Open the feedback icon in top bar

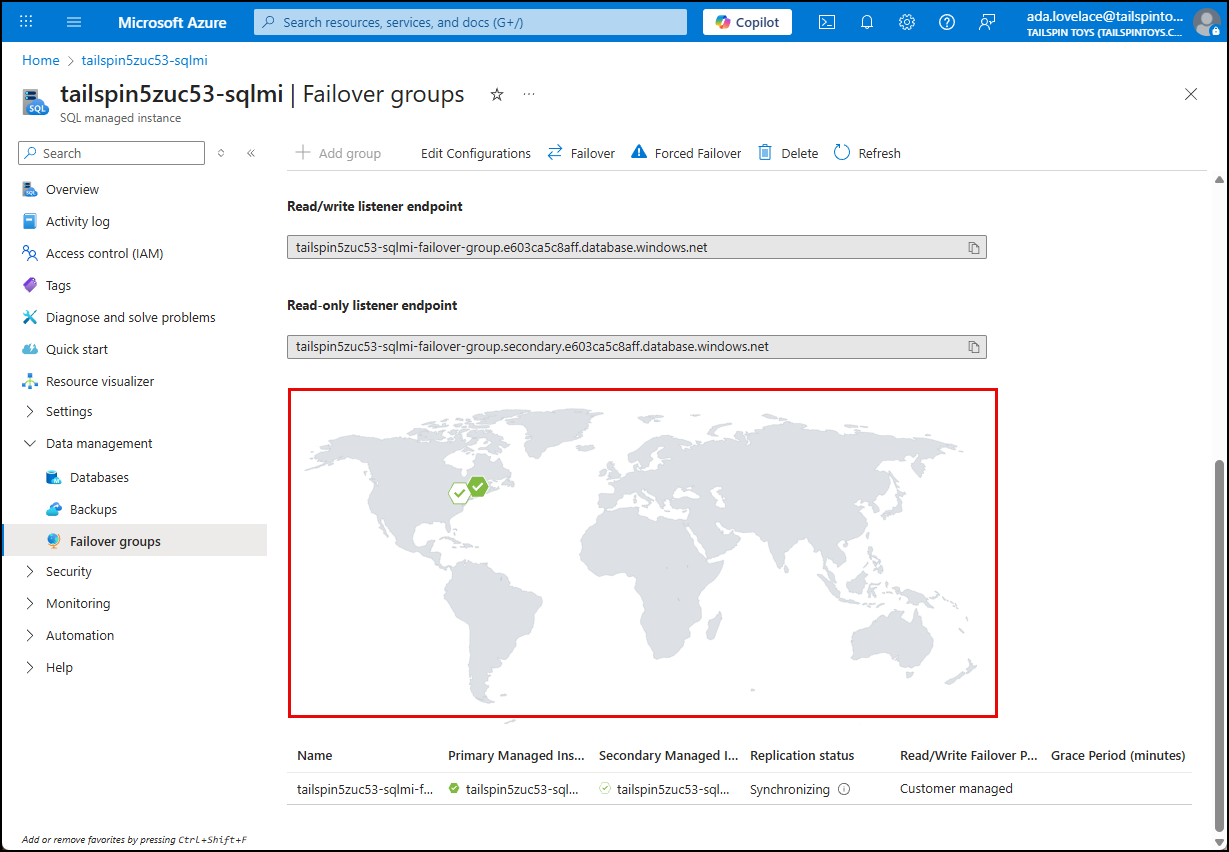pos(987,21)
